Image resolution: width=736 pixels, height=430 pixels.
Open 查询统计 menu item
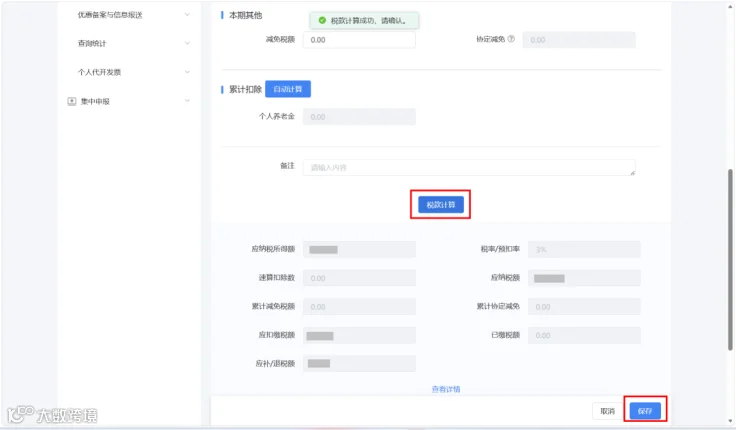pyautogui.click(x=92, y=43)
